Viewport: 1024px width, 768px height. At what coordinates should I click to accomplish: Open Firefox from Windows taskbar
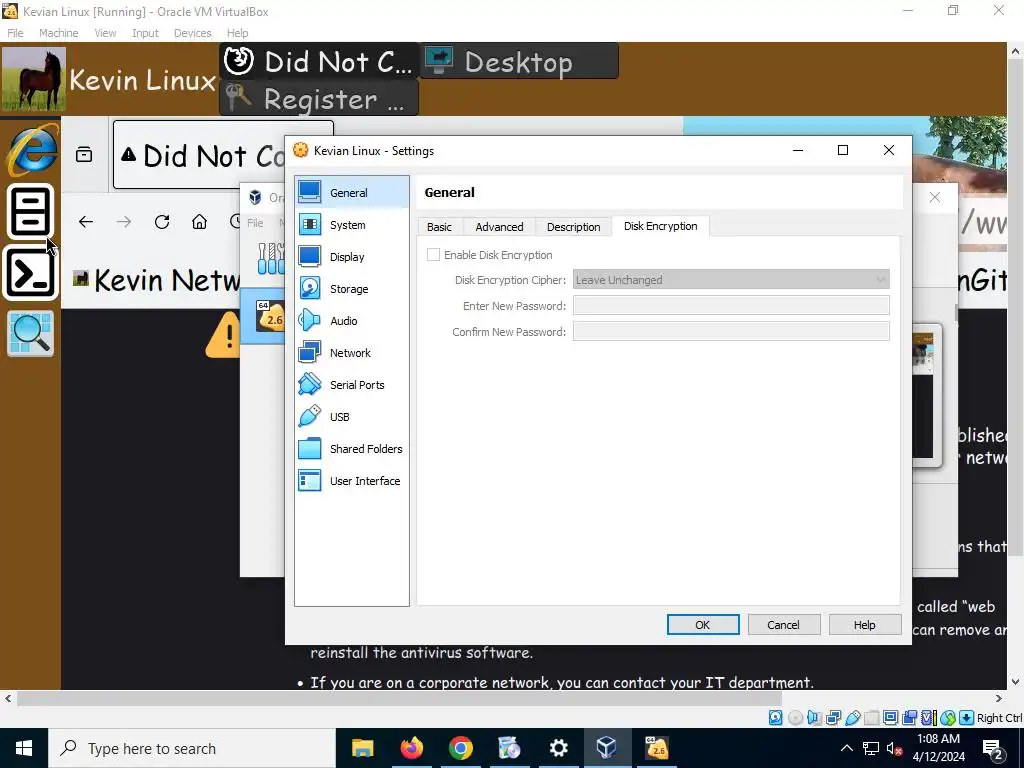click(x=411, y=748)
